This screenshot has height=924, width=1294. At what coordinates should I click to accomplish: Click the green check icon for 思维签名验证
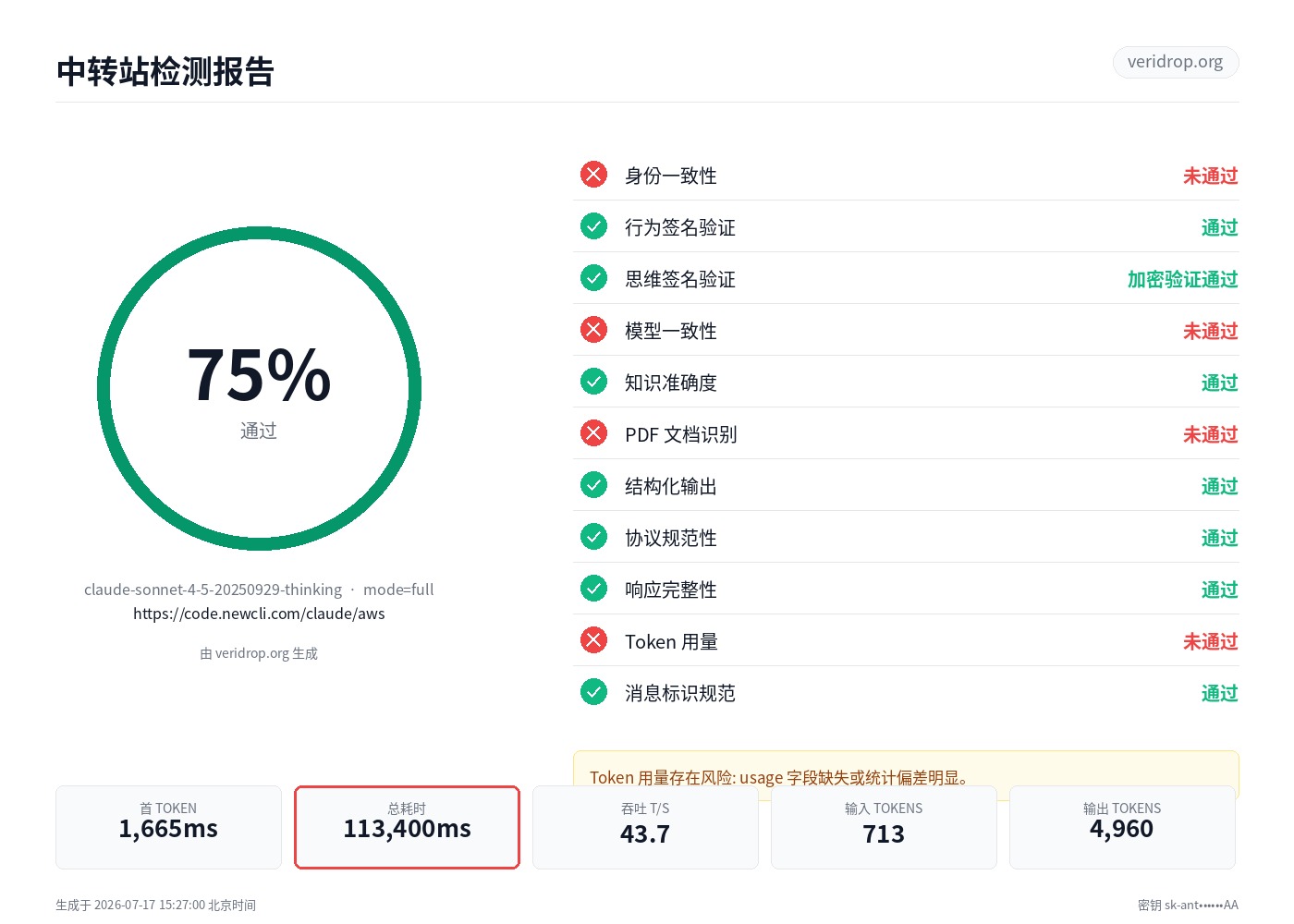[593, 278]
